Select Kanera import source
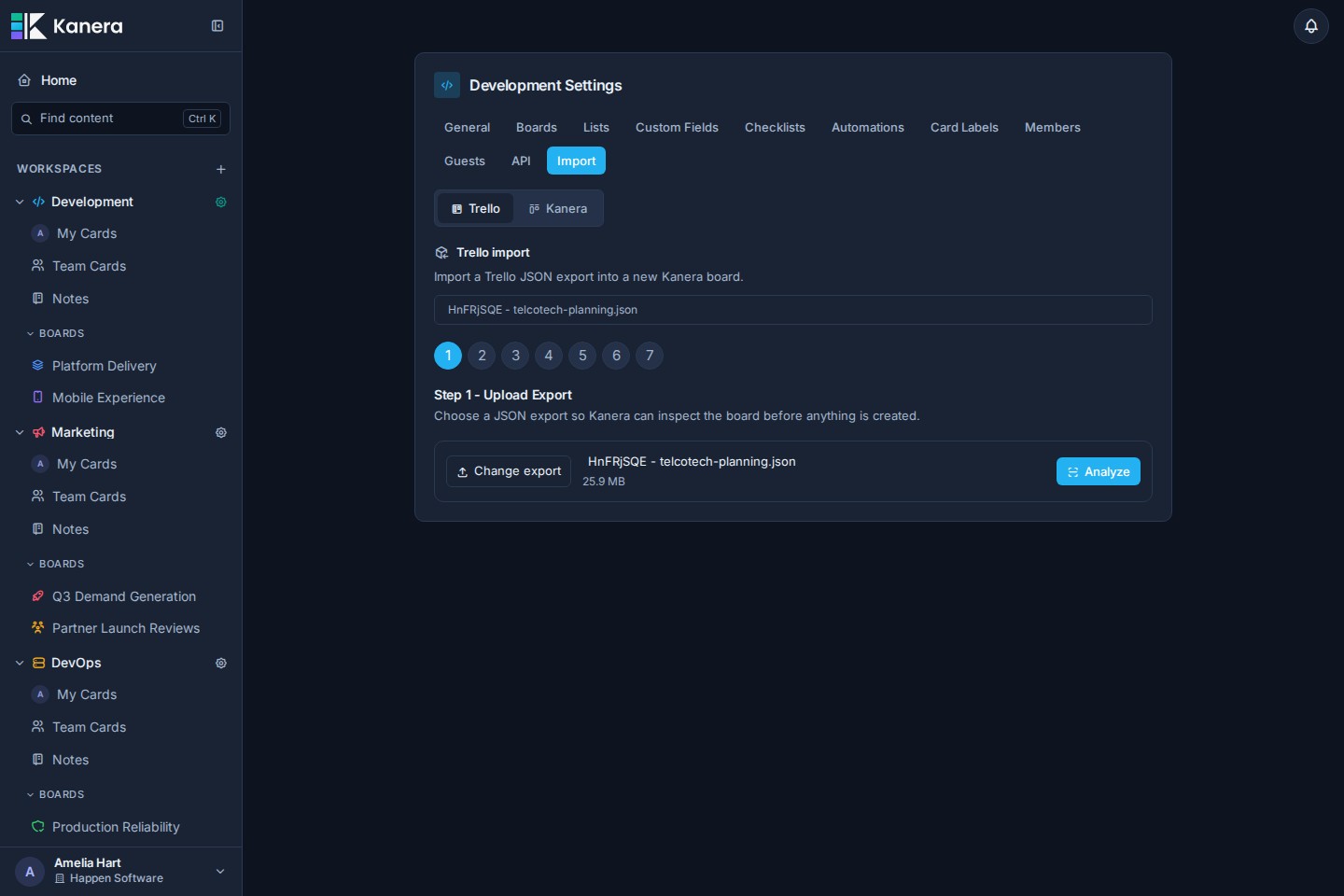Image resolution: width=1344 pixels, height=896 pixels. tap(558, 208)
